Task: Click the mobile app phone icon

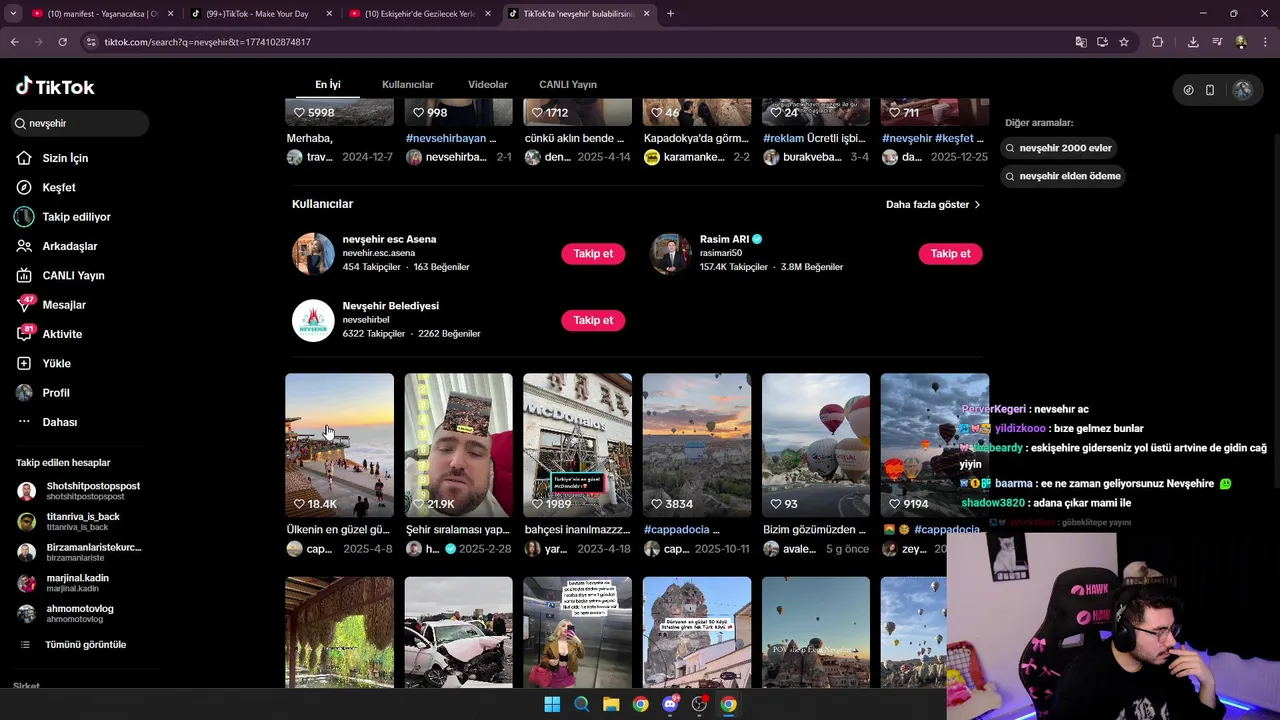Action: coord(1210,90)
